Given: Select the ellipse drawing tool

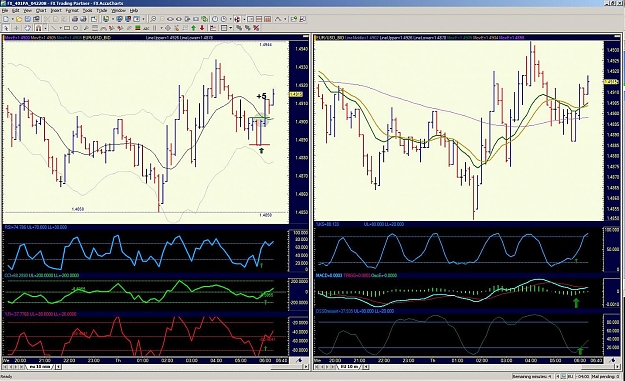Looking at the screenshot, I should pyautogui.click(x=75, y=28).
